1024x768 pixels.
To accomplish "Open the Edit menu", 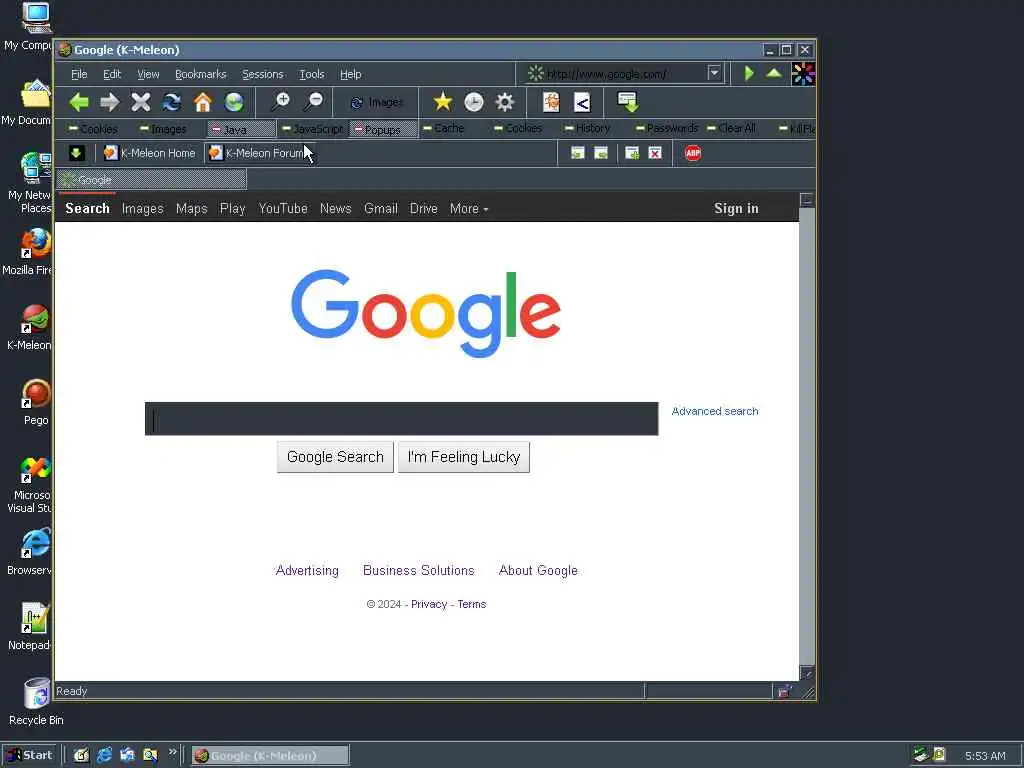I will tap(112, 74).
